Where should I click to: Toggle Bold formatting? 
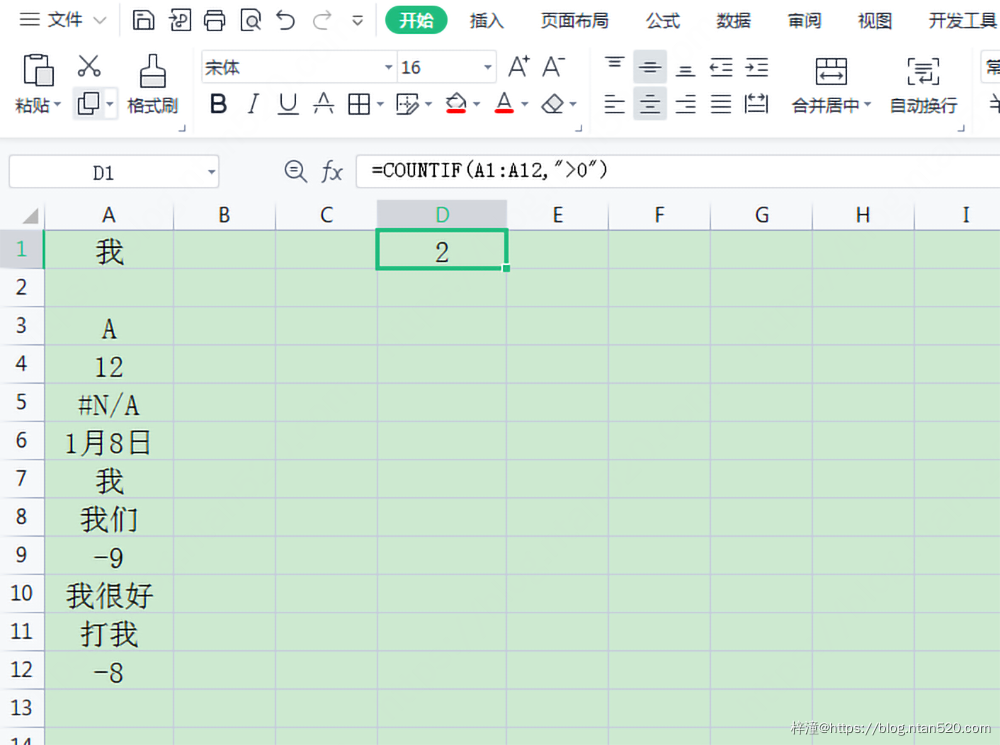(218, 103)
